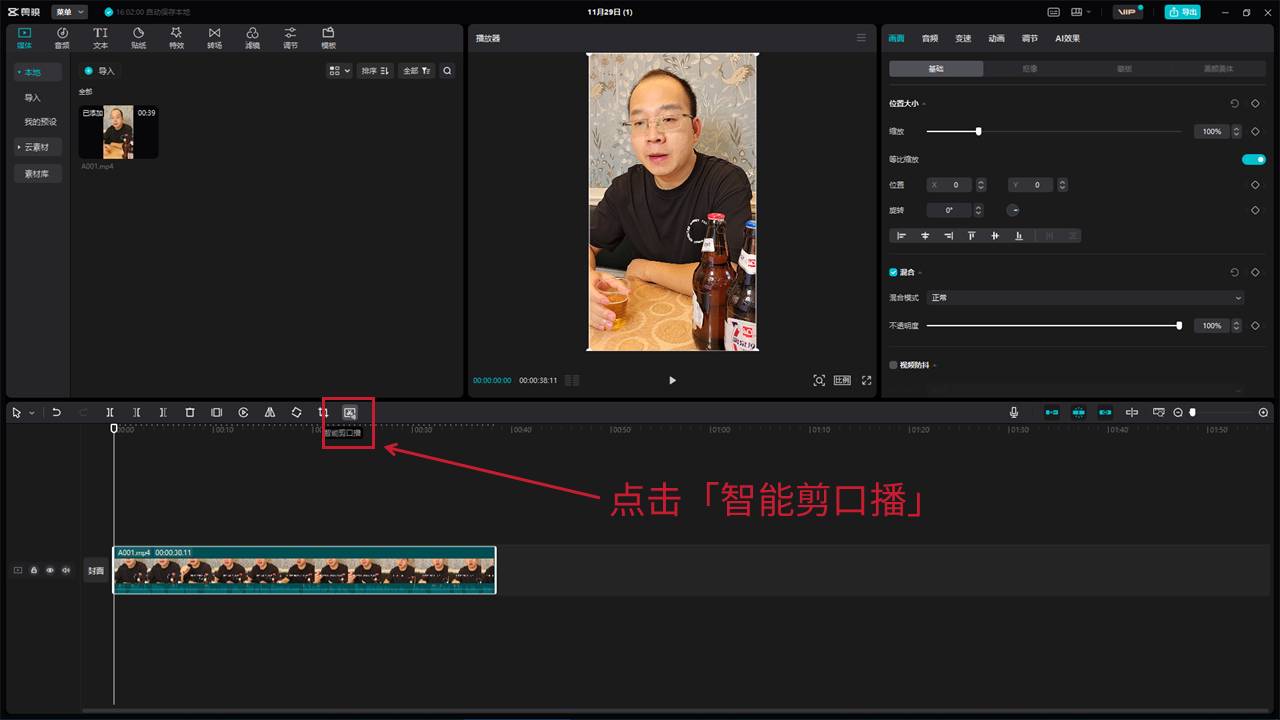Select the 蒙版 mask sub-tab
Image resolution: width=1280 pixels, height=720 pixels.
1124,69
